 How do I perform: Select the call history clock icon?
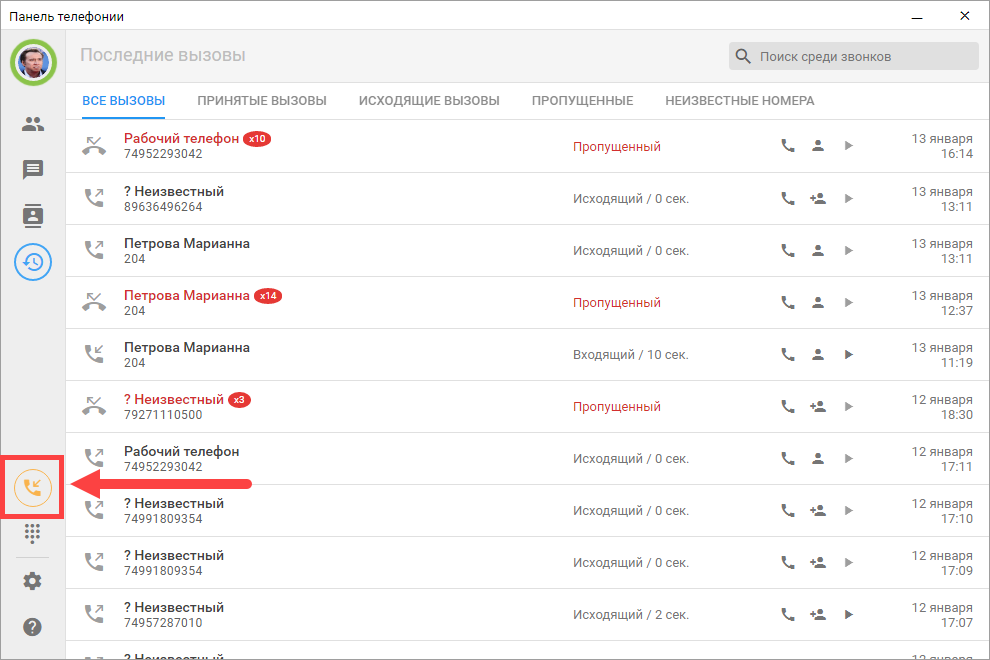[33, 262]
